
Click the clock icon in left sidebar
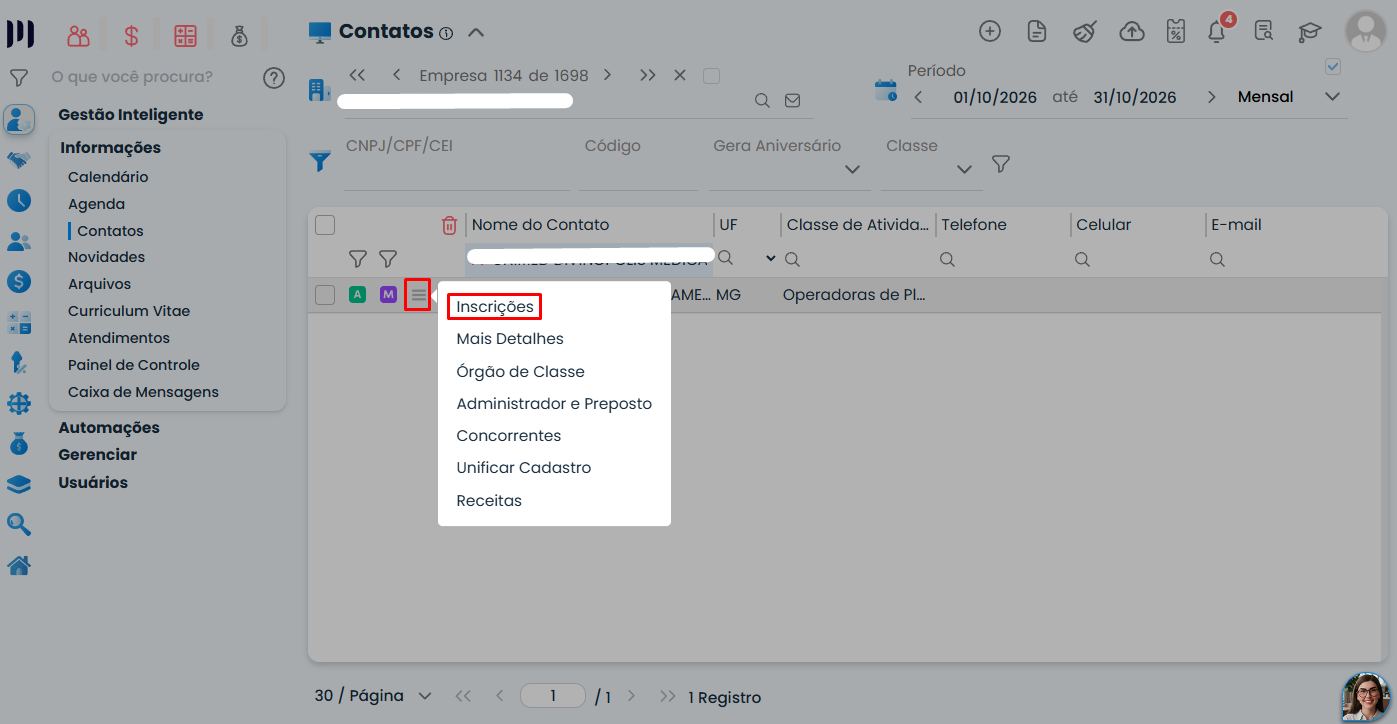[x=18, y=200]
